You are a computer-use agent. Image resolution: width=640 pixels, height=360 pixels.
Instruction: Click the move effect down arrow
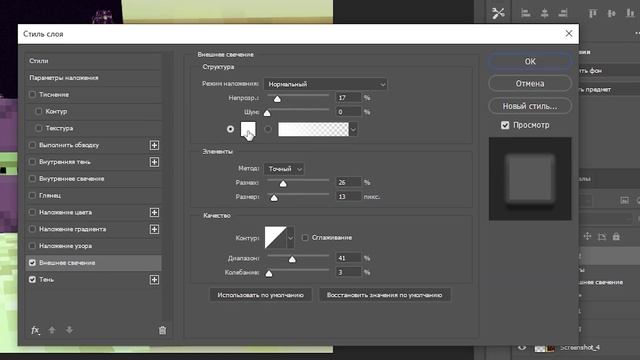69,330
